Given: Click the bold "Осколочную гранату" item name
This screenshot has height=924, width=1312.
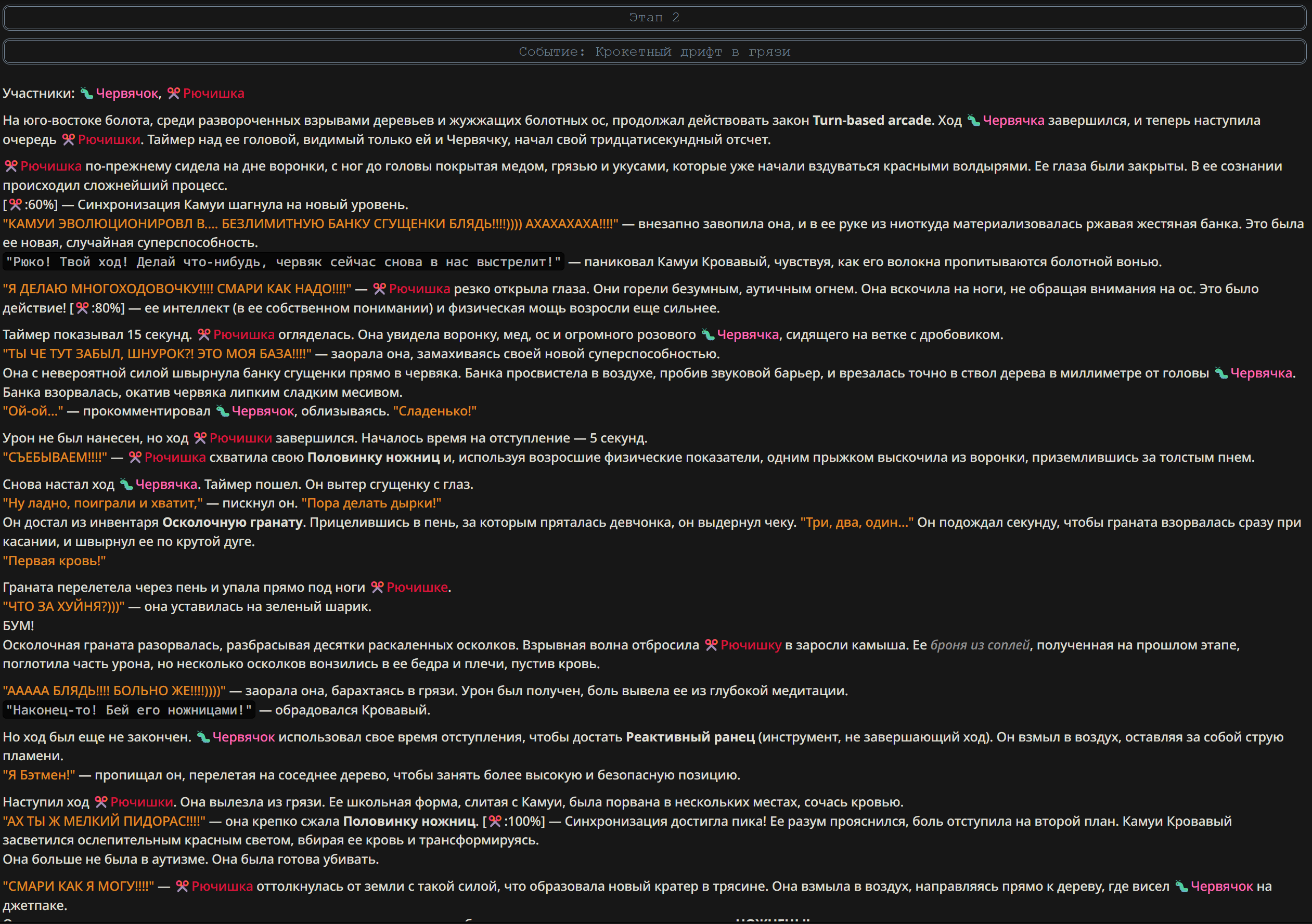Looking at the screenshot, I should (233, 523).
